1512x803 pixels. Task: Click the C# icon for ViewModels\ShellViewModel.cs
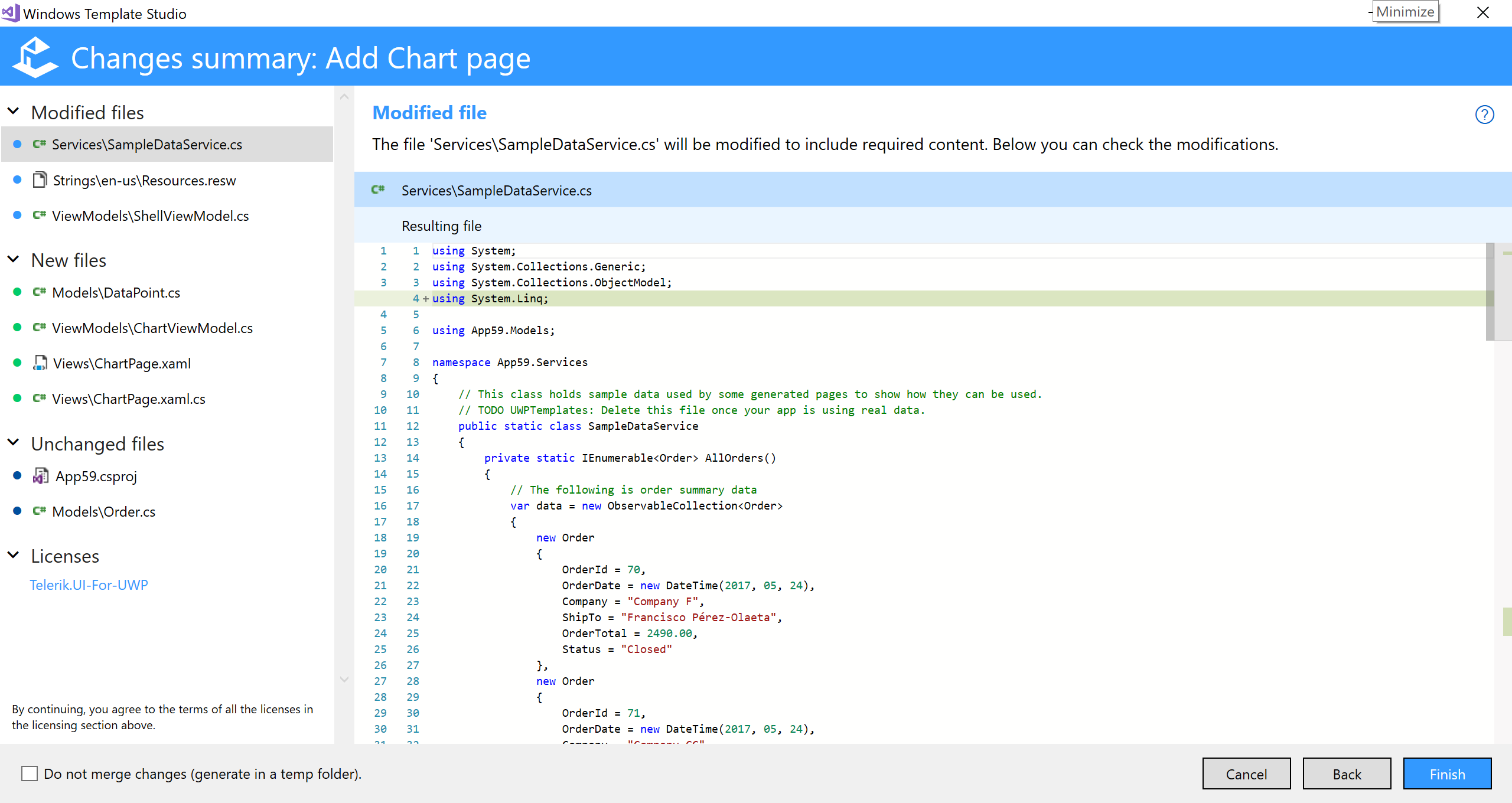38,215
